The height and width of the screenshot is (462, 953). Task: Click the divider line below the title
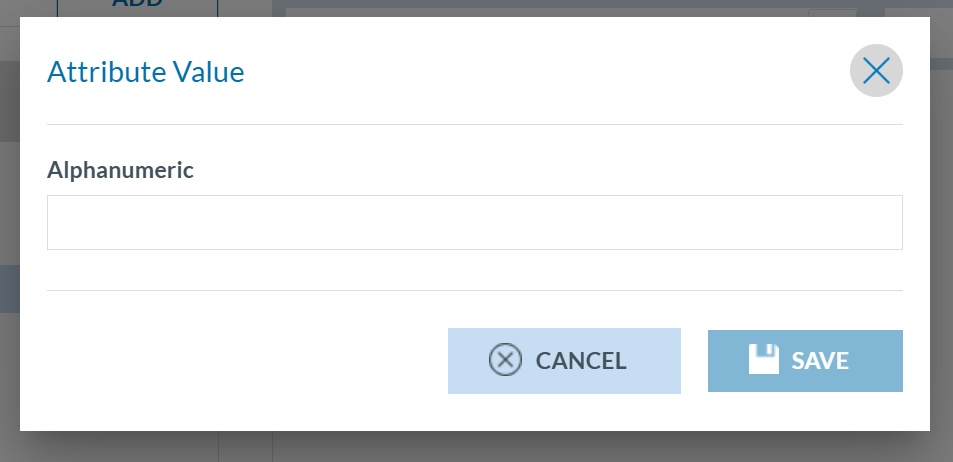click(474, 125)
